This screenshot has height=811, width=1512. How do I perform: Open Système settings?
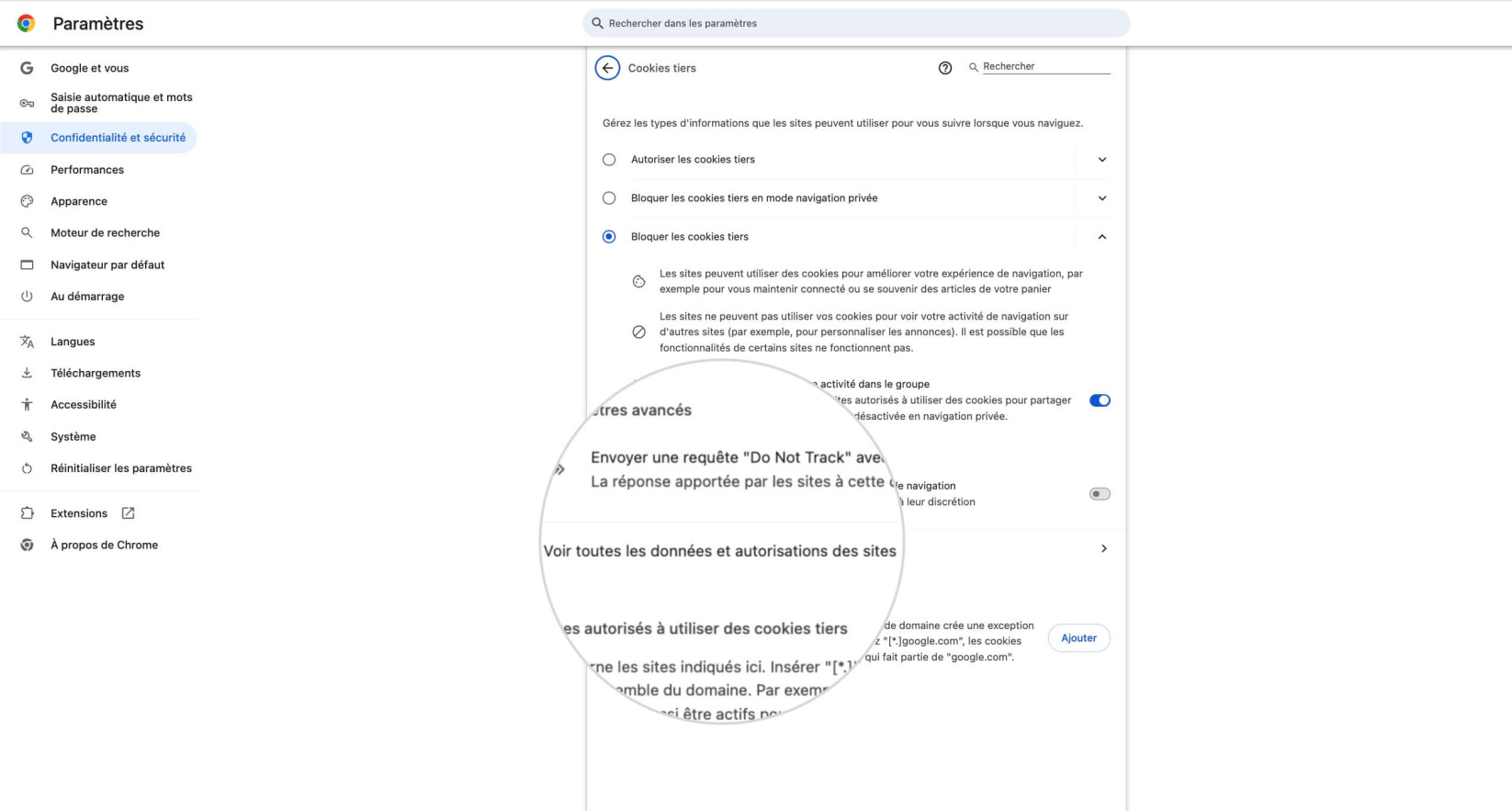click(x=73, y=437)
